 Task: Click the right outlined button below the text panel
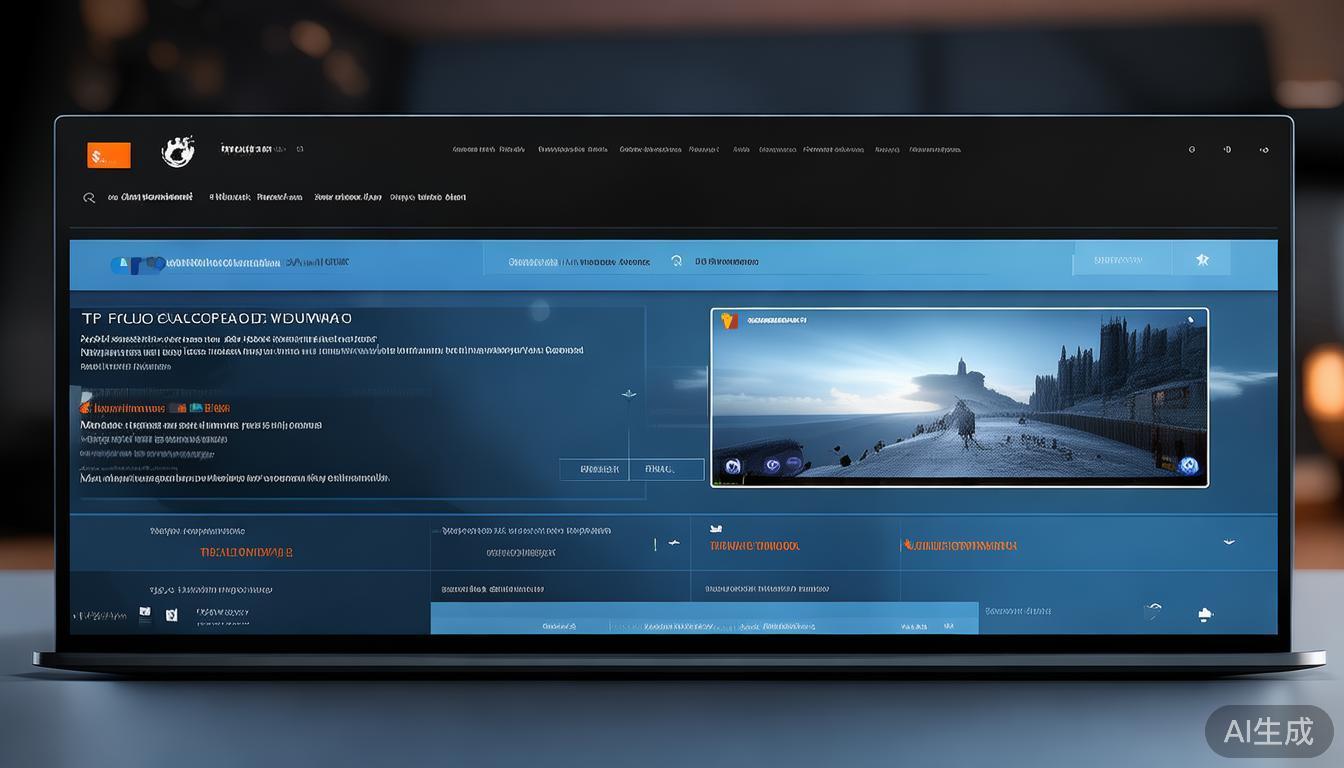[666, 469]
